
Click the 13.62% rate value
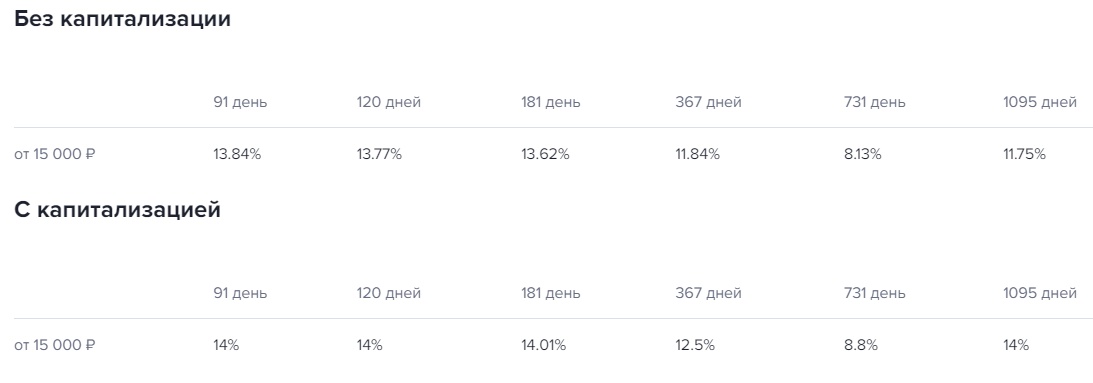tap(545, 154)
